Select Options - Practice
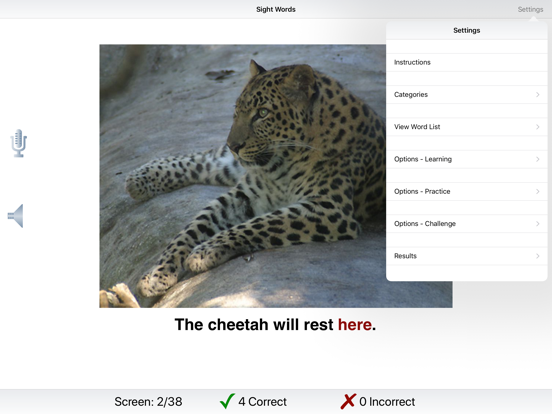This screenshot has height=414, width=552. tap(466, 192)
